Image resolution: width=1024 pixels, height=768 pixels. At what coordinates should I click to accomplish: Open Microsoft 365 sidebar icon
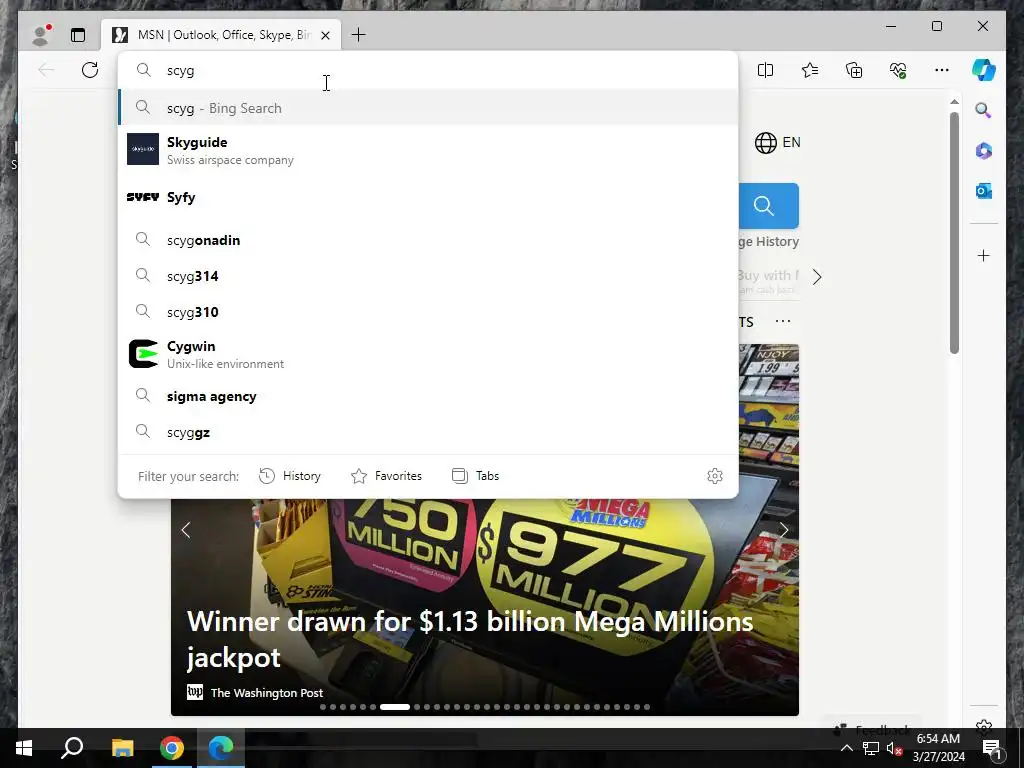[984, 151]
